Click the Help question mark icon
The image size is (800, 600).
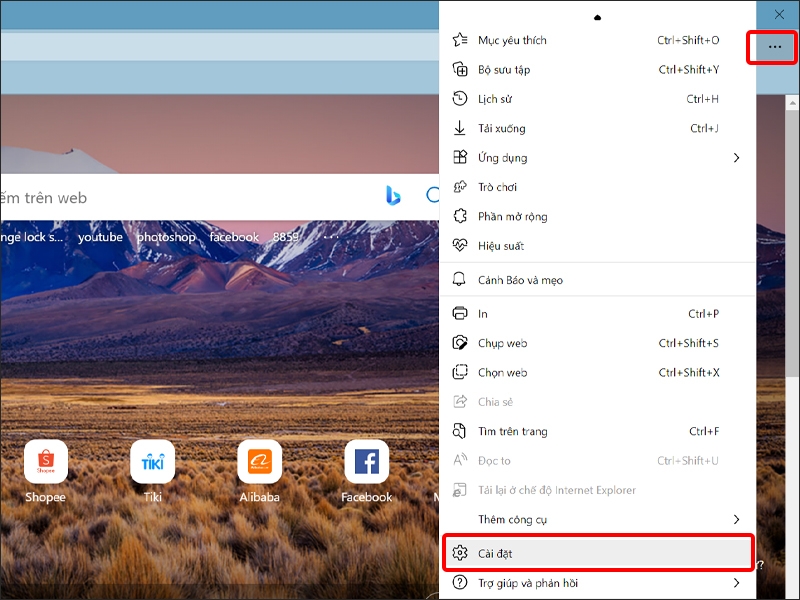pyautogui.click(x=460, y=582)
